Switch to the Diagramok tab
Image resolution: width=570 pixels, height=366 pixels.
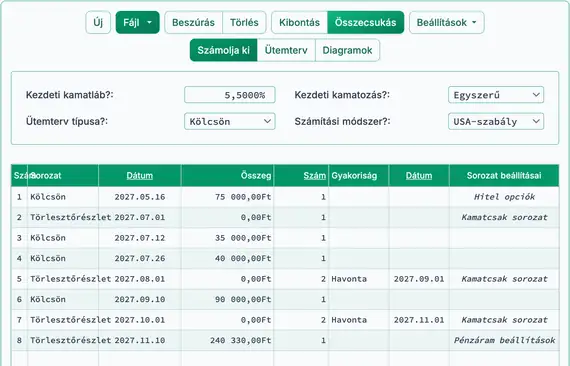coord(347,50)
